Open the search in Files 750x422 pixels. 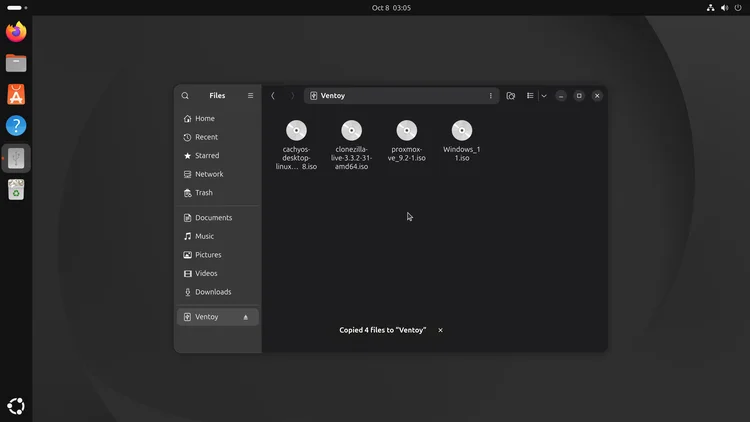[185, 96]
